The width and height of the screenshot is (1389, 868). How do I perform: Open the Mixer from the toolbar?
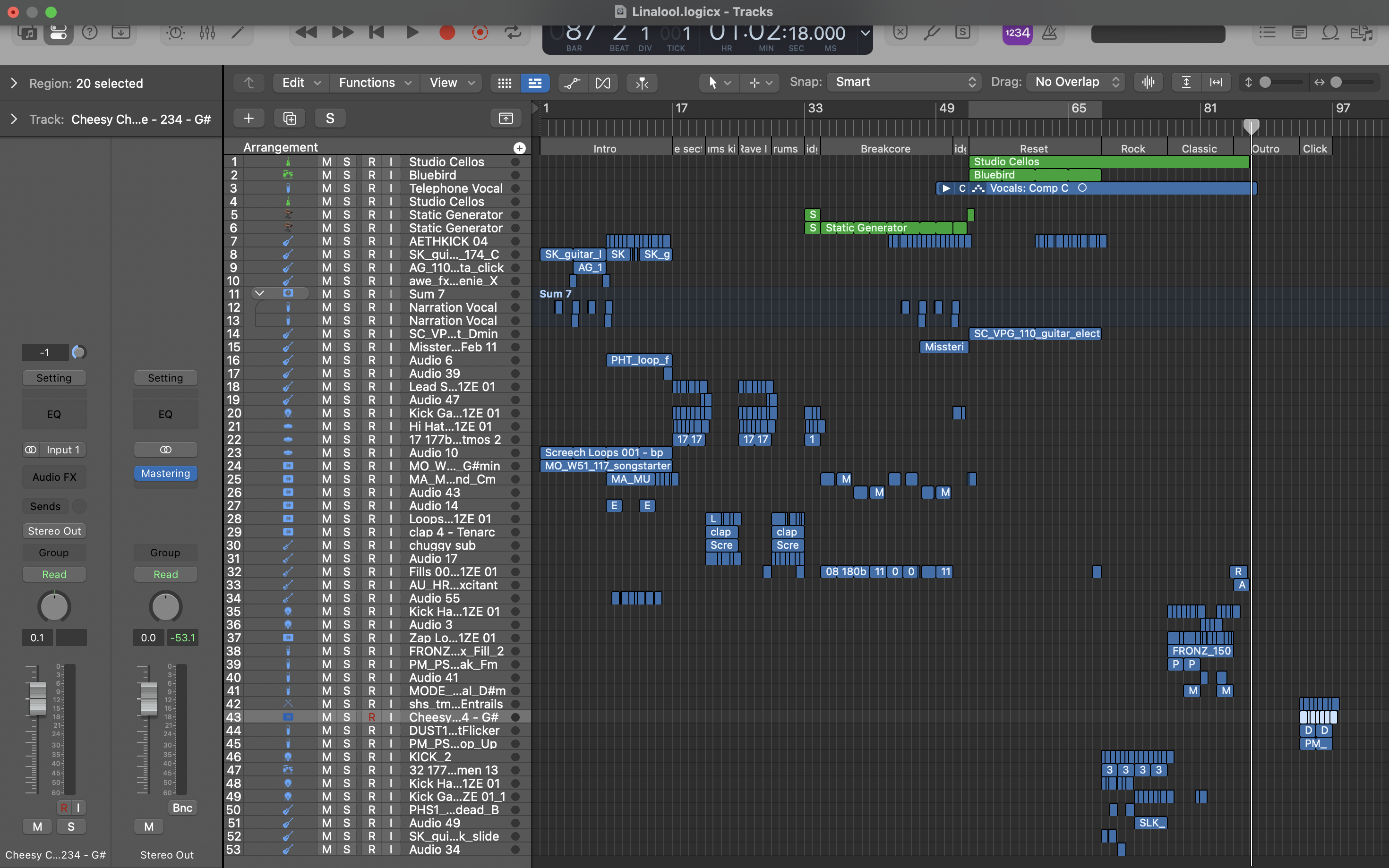[207, 33]
